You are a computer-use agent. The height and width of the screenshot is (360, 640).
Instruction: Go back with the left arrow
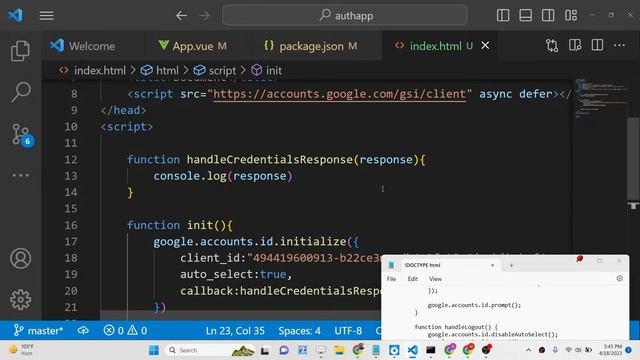[x=181, y=16]
